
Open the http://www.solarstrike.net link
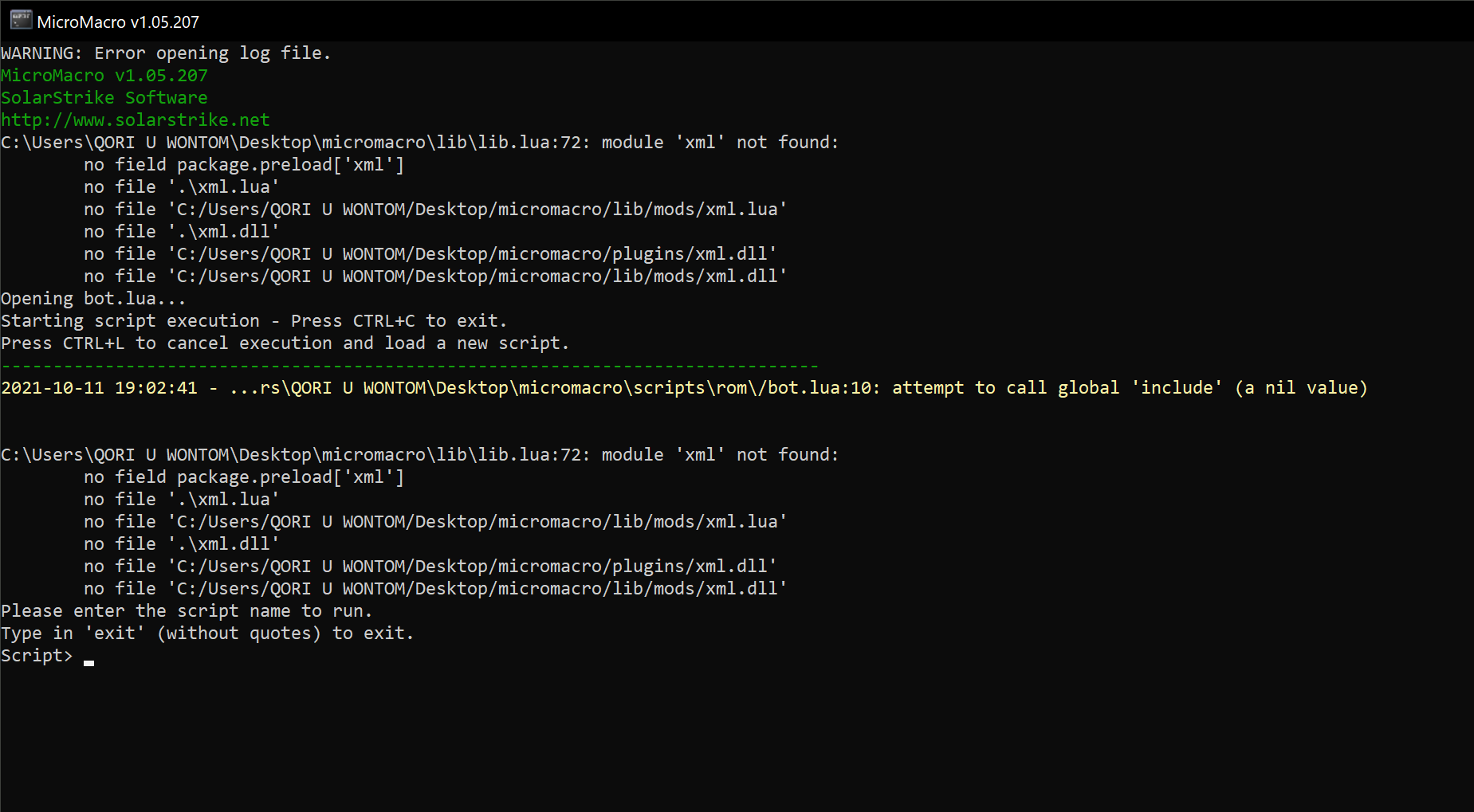click(136, 120)
